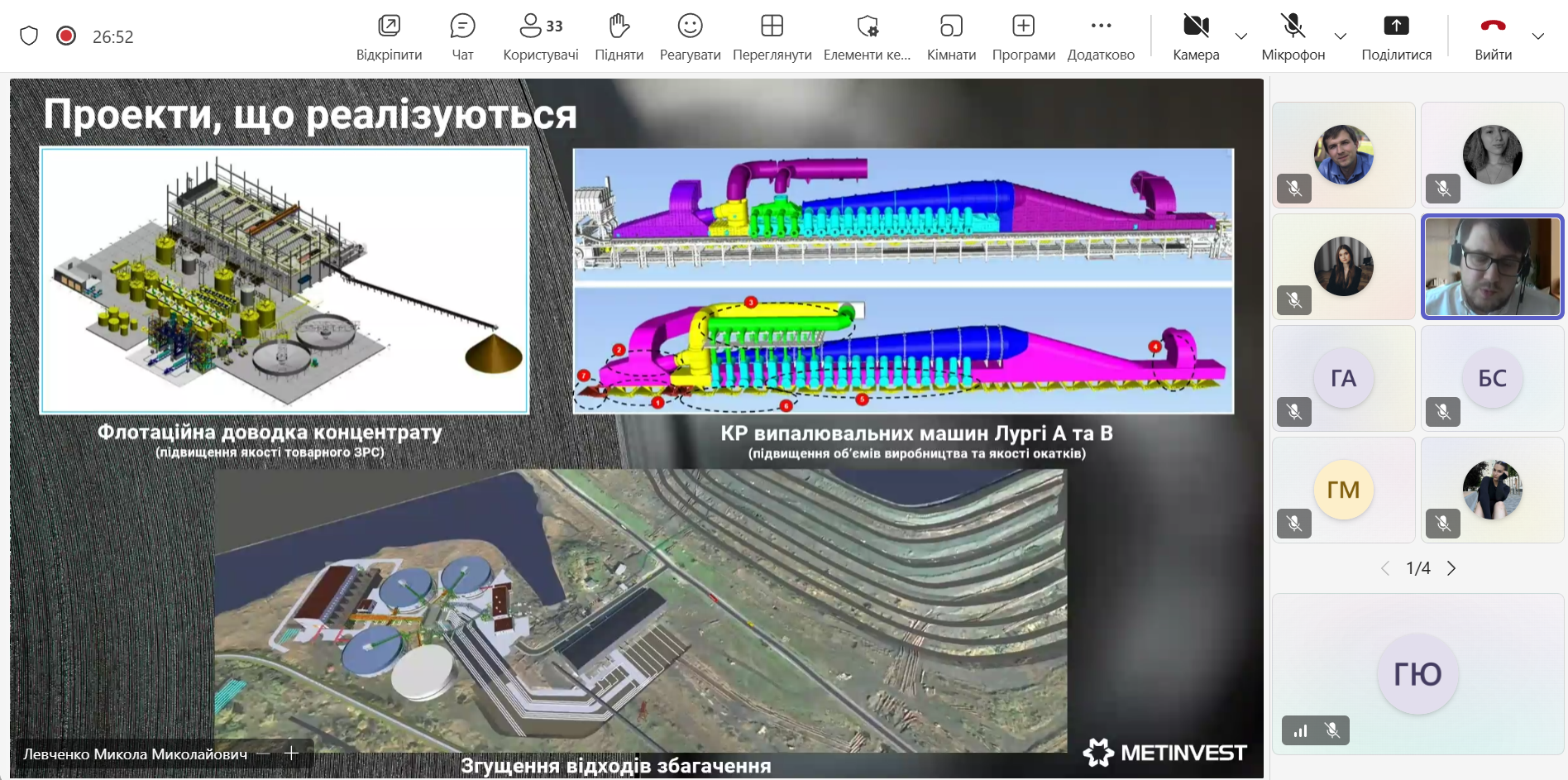
Task: Select the active speaker video thumbnail
Action: 1492,266
